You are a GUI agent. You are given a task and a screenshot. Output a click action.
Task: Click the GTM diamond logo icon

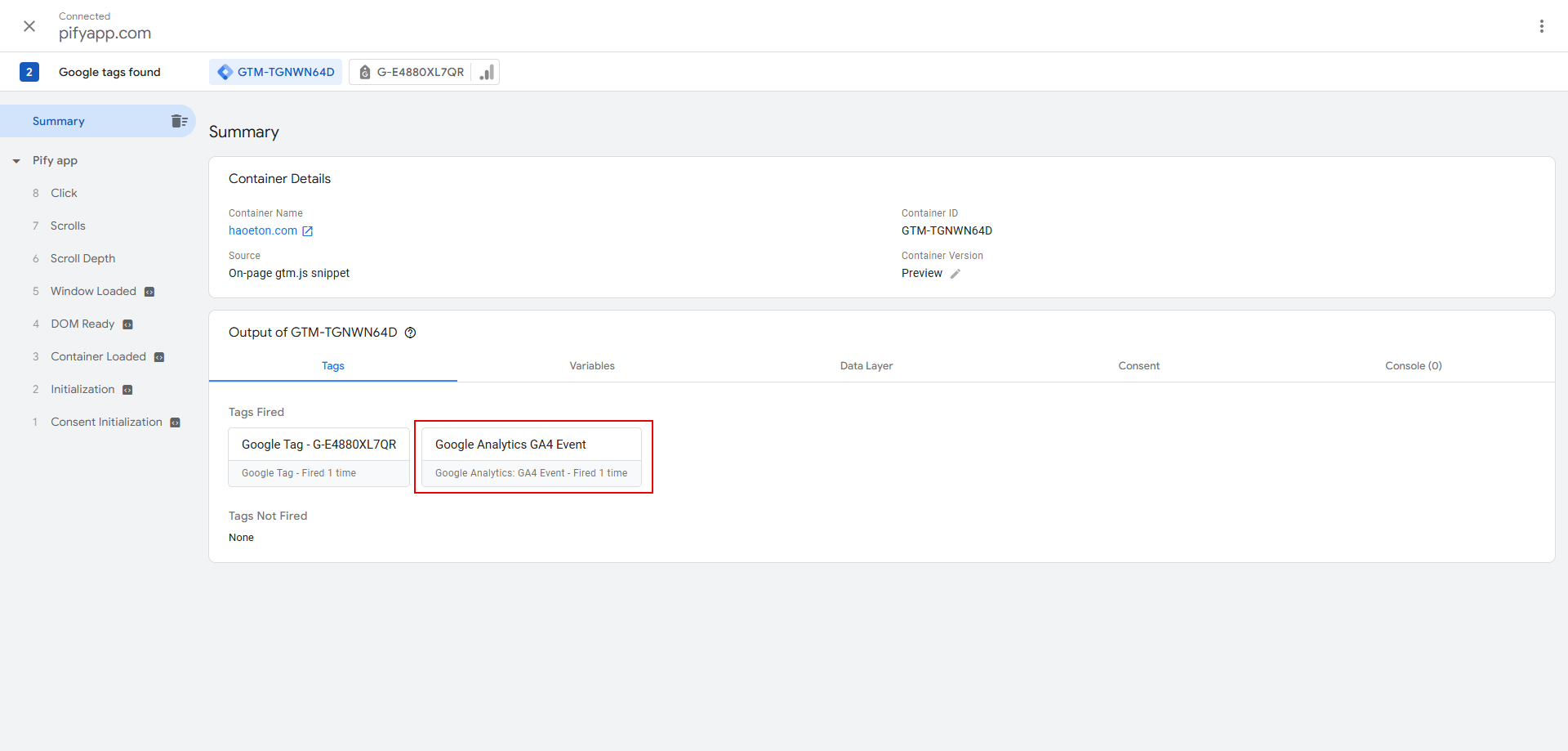coord(225,72)
